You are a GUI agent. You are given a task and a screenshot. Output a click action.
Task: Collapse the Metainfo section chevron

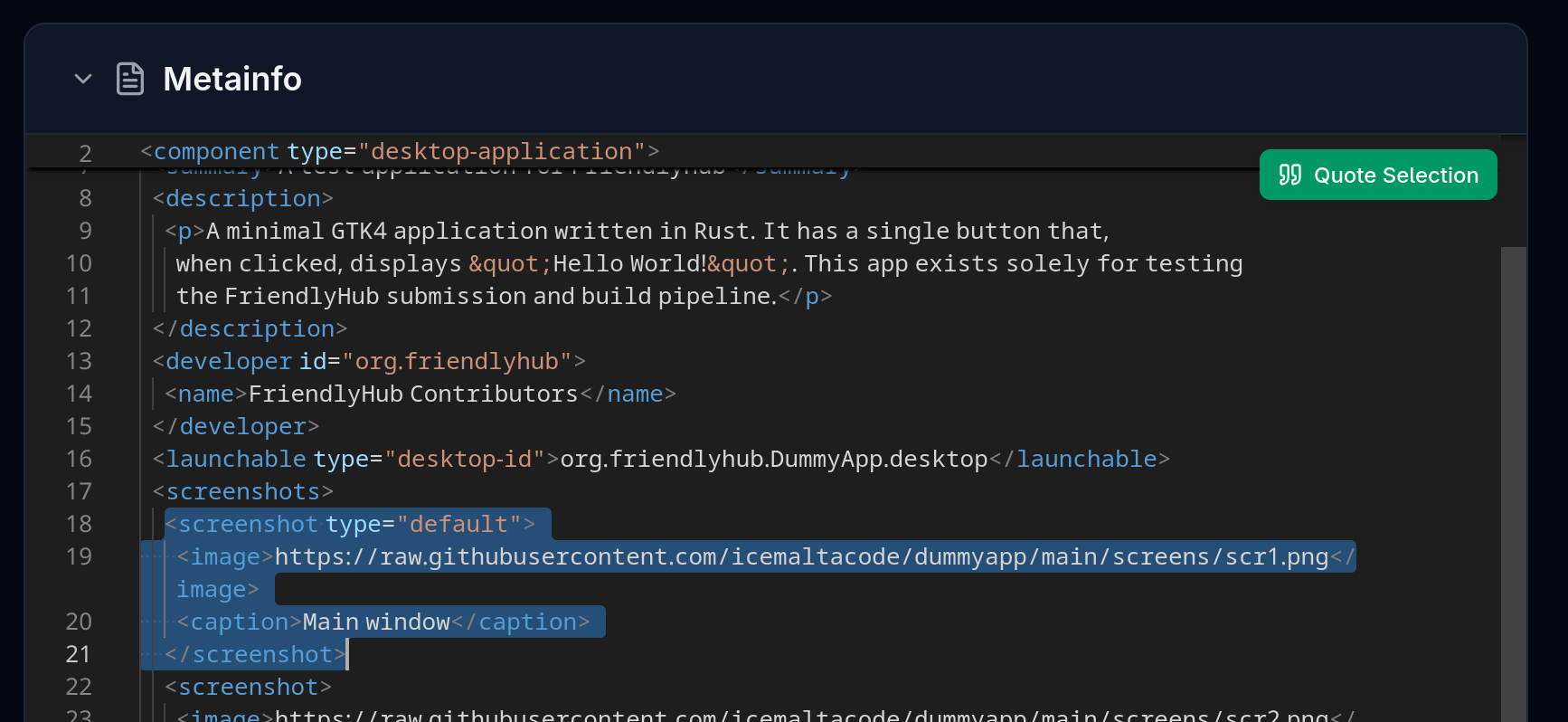tap(83, 79)
